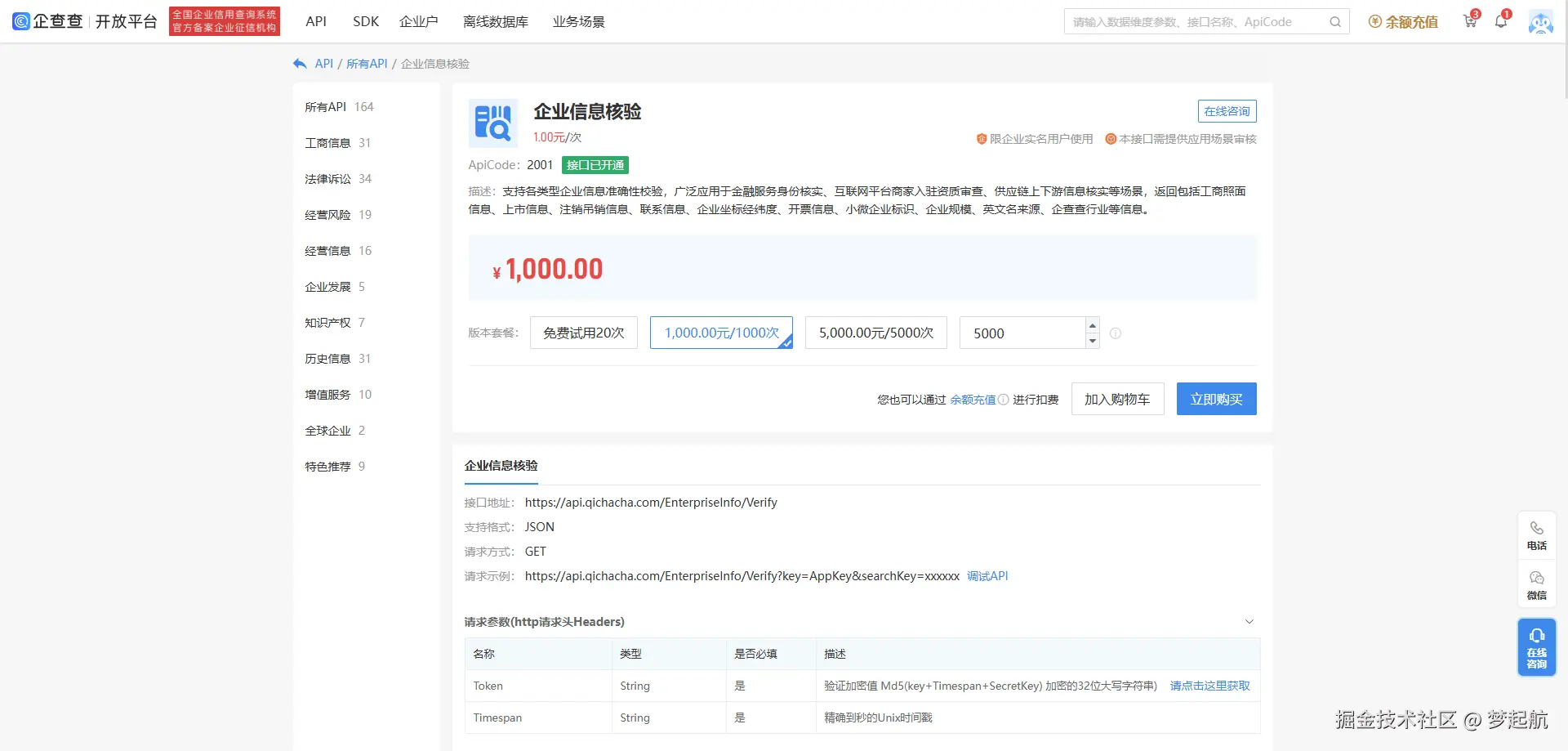
Task: Select the 免费试用20次 package
Action: click(584, 333)
